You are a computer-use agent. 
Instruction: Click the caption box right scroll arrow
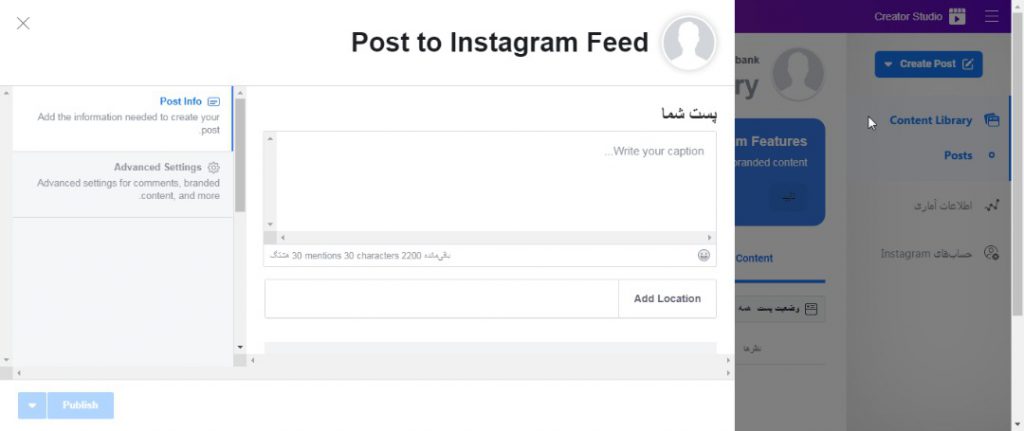[709, 238]
